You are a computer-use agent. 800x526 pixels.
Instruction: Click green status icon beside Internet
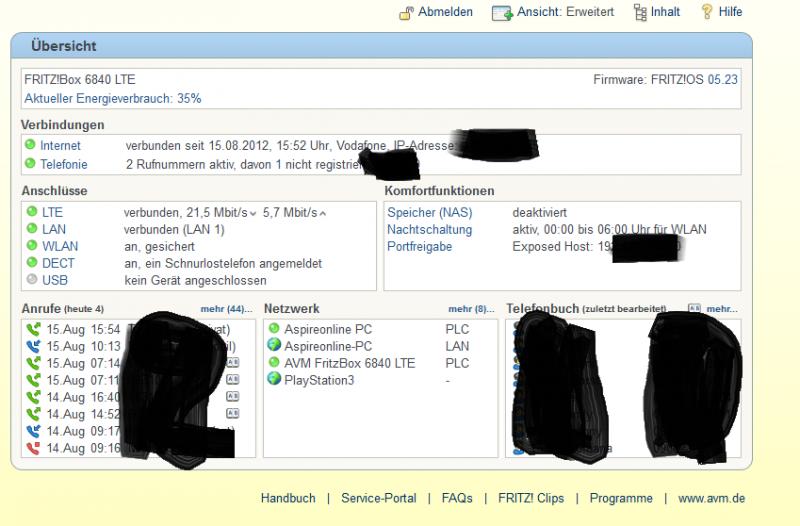pos(30,145)
